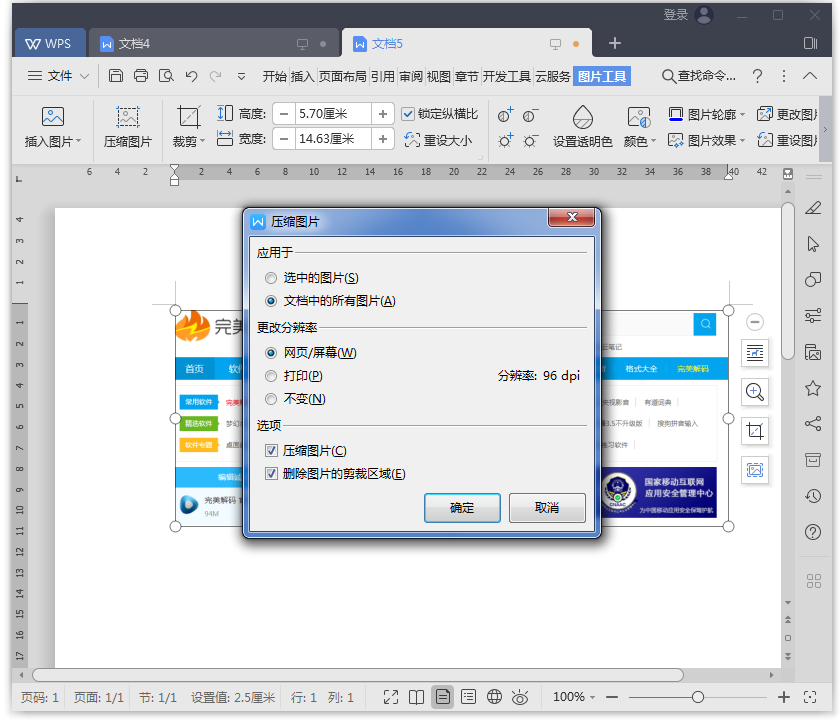Image resolution: width=840 pixels, height=724 pixels.
Task: Open the shapes sidebar icon
Action: 813,279
